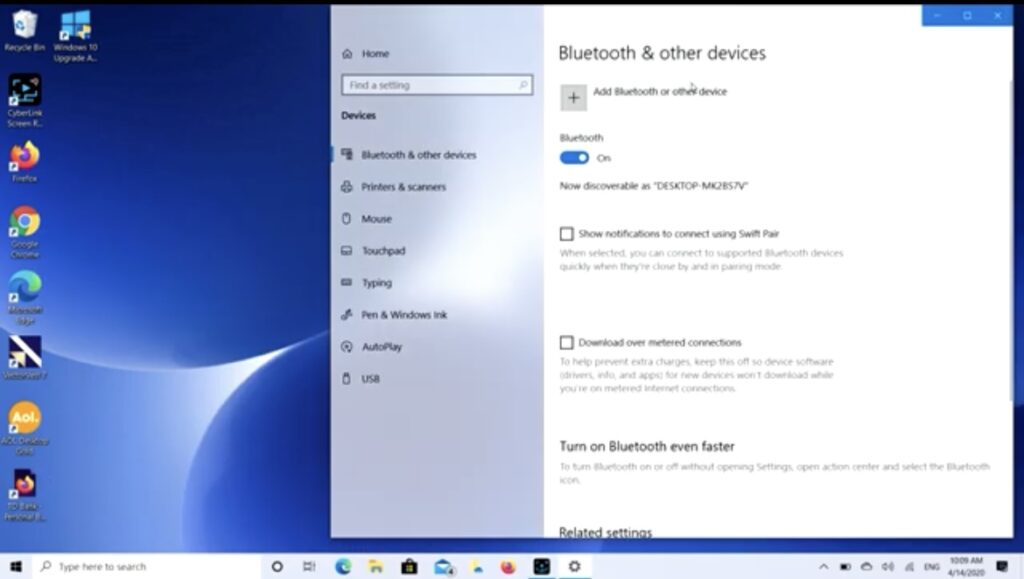Open Touchpad settings
This screenshot has height=579, width=1024.
[383, 251]
